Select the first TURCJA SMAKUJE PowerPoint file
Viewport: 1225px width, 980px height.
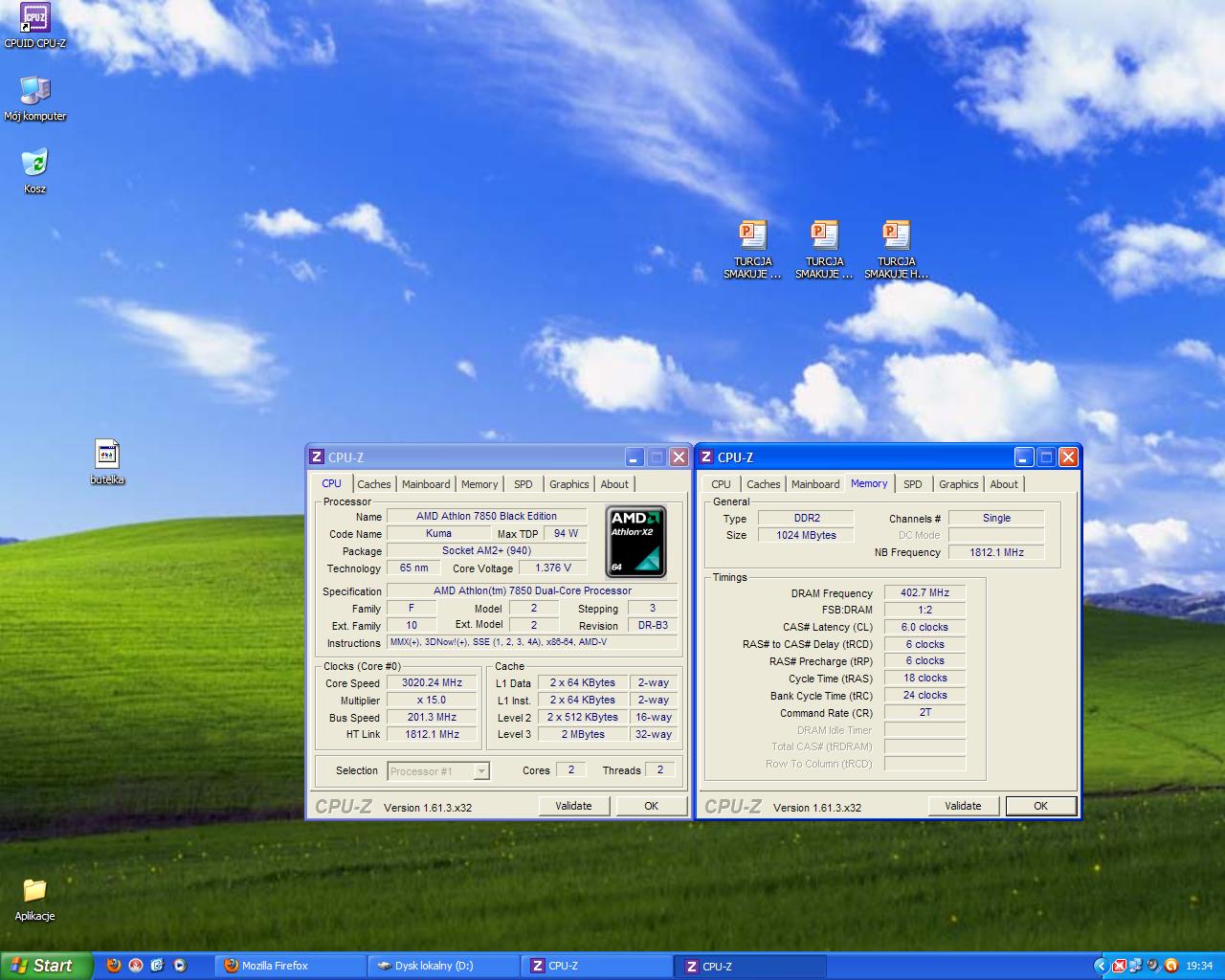(753, 250)
